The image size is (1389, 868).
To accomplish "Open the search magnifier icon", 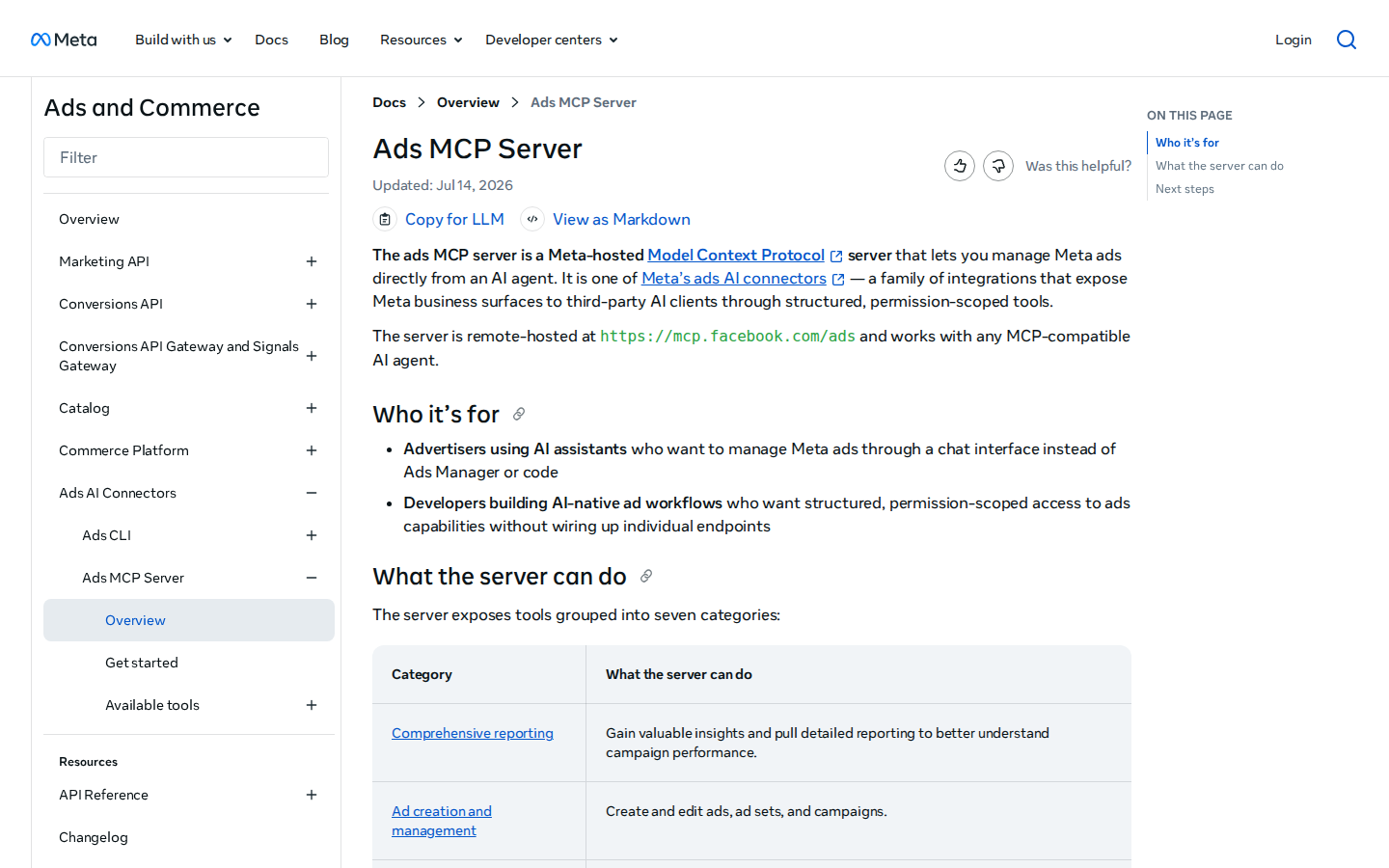I will (1347, 40).
